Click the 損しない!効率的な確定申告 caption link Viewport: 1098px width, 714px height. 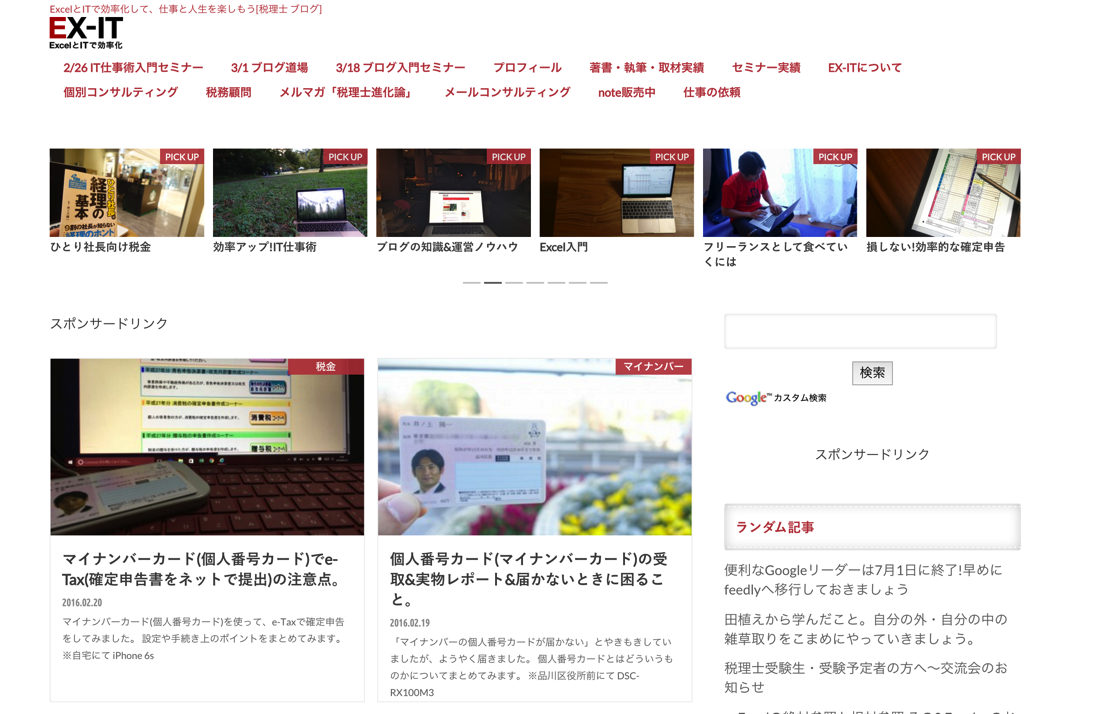[936, 247]
